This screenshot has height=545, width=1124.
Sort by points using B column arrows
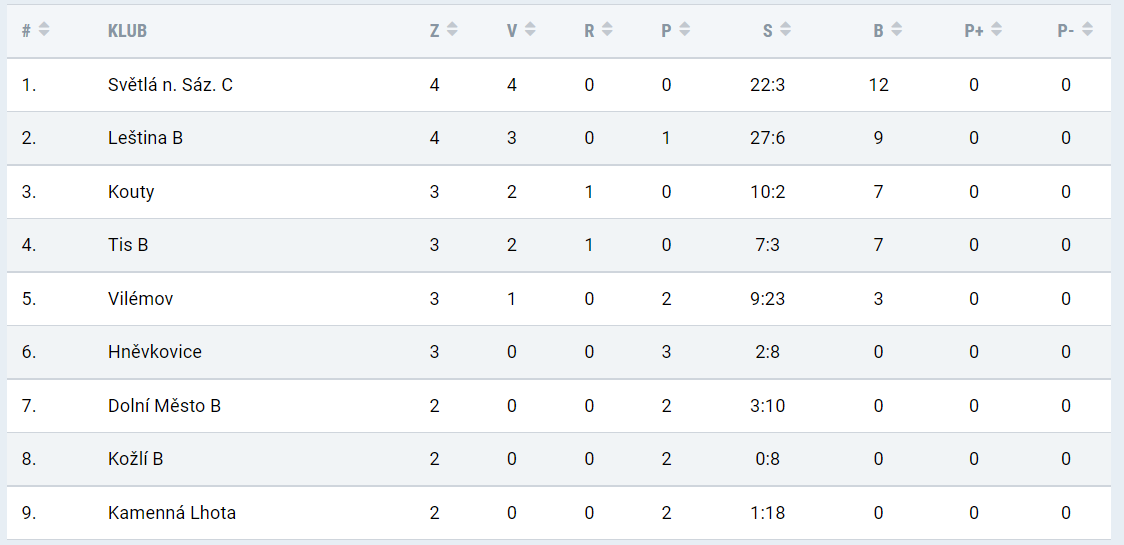click(896, 30)
